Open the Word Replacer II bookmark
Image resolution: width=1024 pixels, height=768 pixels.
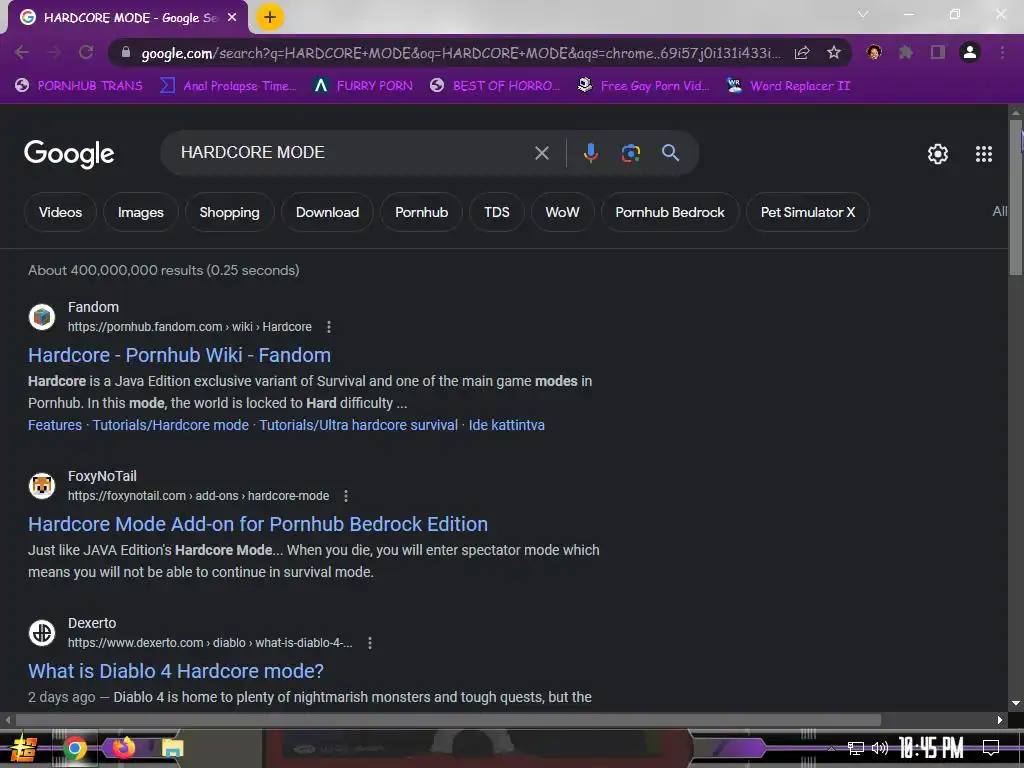coord(788,86)
